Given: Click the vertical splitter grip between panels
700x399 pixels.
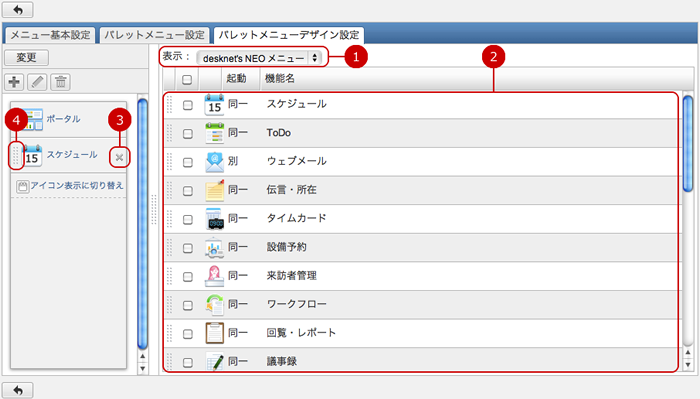Looking at the screenshot, I should (154, 209).
